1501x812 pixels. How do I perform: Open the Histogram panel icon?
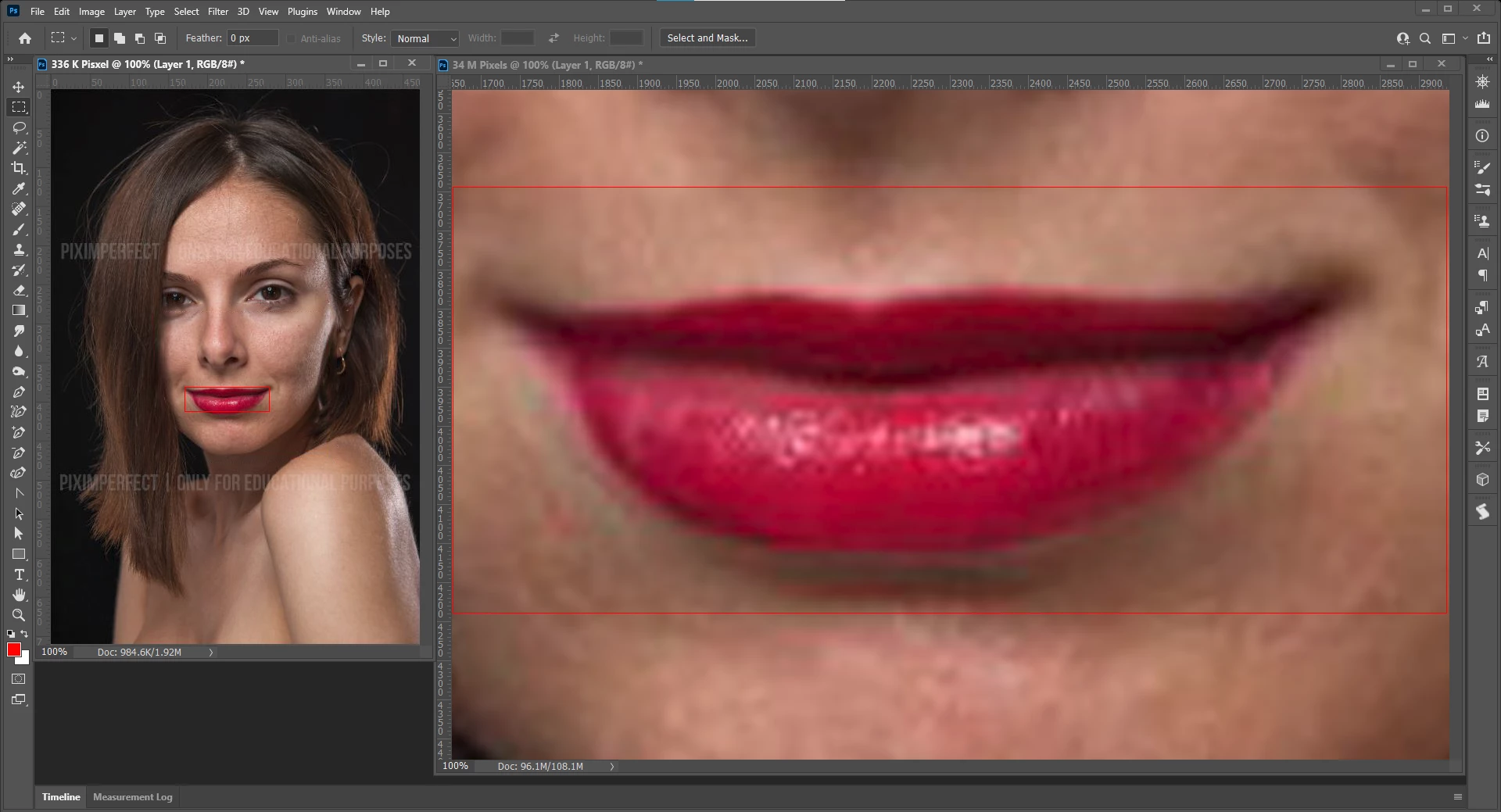tap(1482, 104)
